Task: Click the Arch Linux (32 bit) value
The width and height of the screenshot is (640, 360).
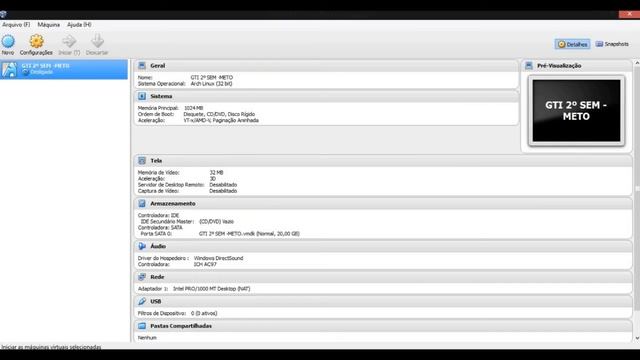Action: tap(211, 84)
